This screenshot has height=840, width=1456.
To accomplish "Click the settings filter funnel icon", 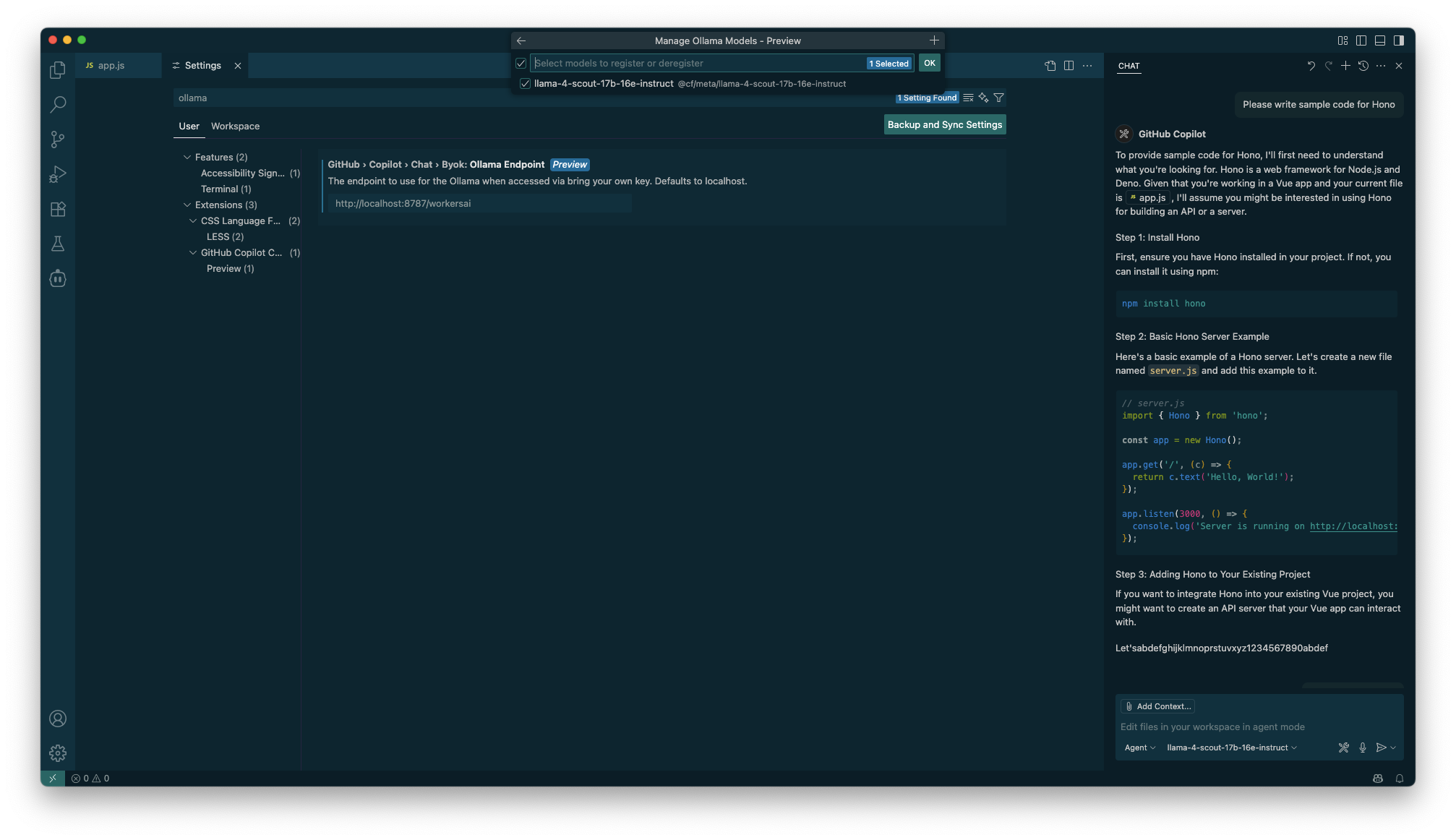I will pyautogui.click(x=998, y=98).
